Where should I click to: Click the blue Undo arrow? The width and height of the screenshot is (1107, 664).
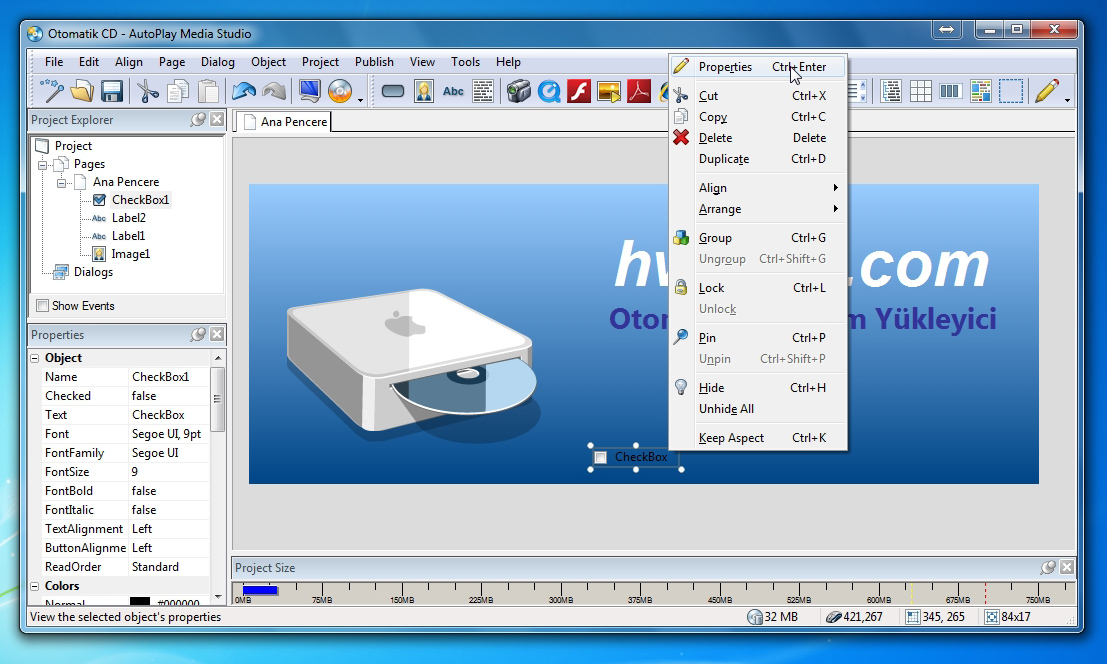click(244, 91)
